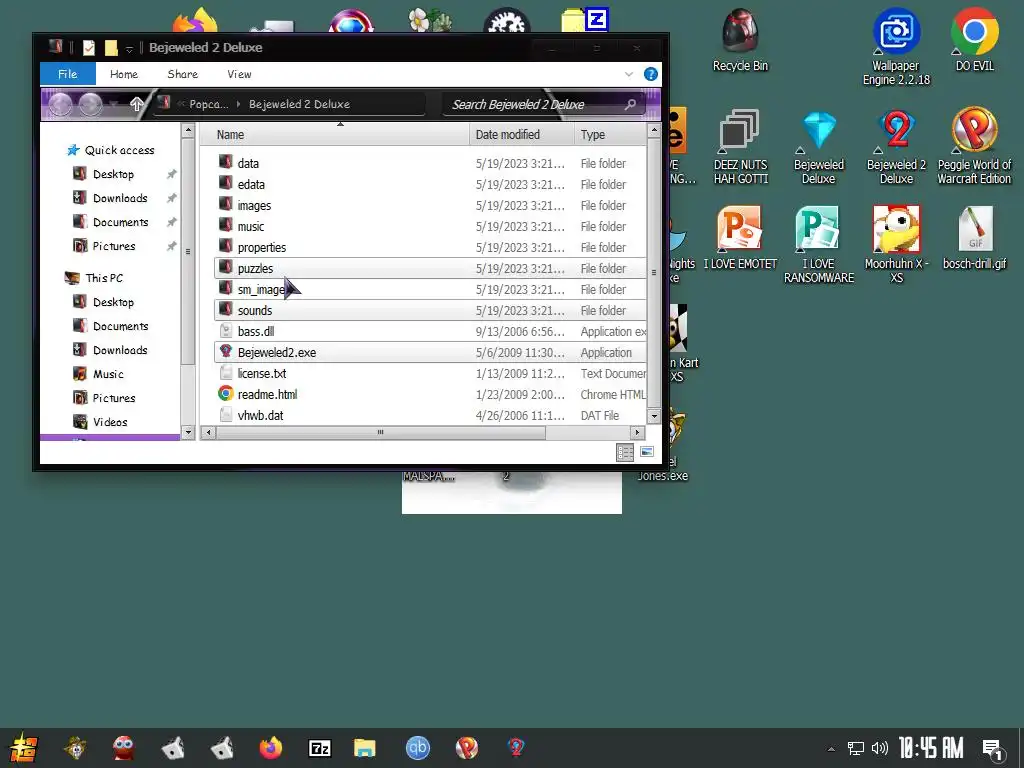
Task: Open File Explorer from the taskbar
Action: tap(365, 748)
